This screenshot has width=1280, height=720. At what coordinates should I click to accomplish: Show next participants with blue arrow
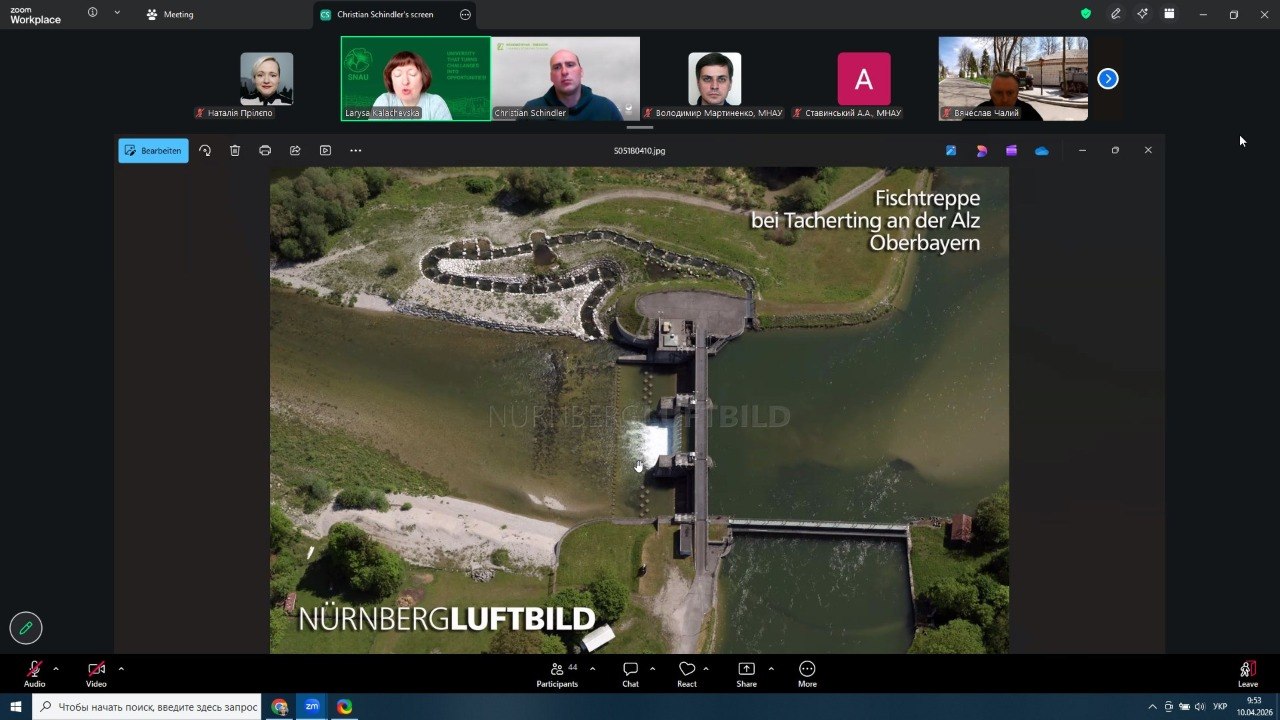point(1107,79)
